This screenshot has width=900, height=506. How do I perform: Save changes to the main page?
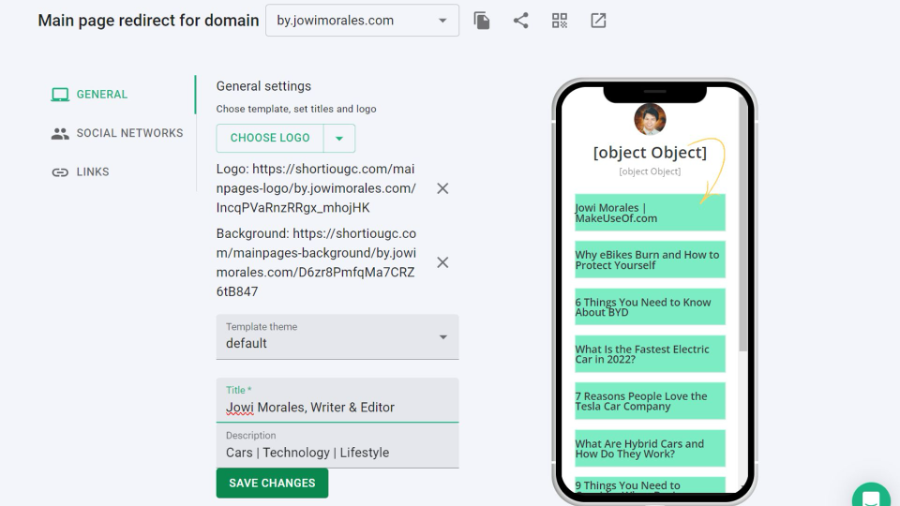272,483
